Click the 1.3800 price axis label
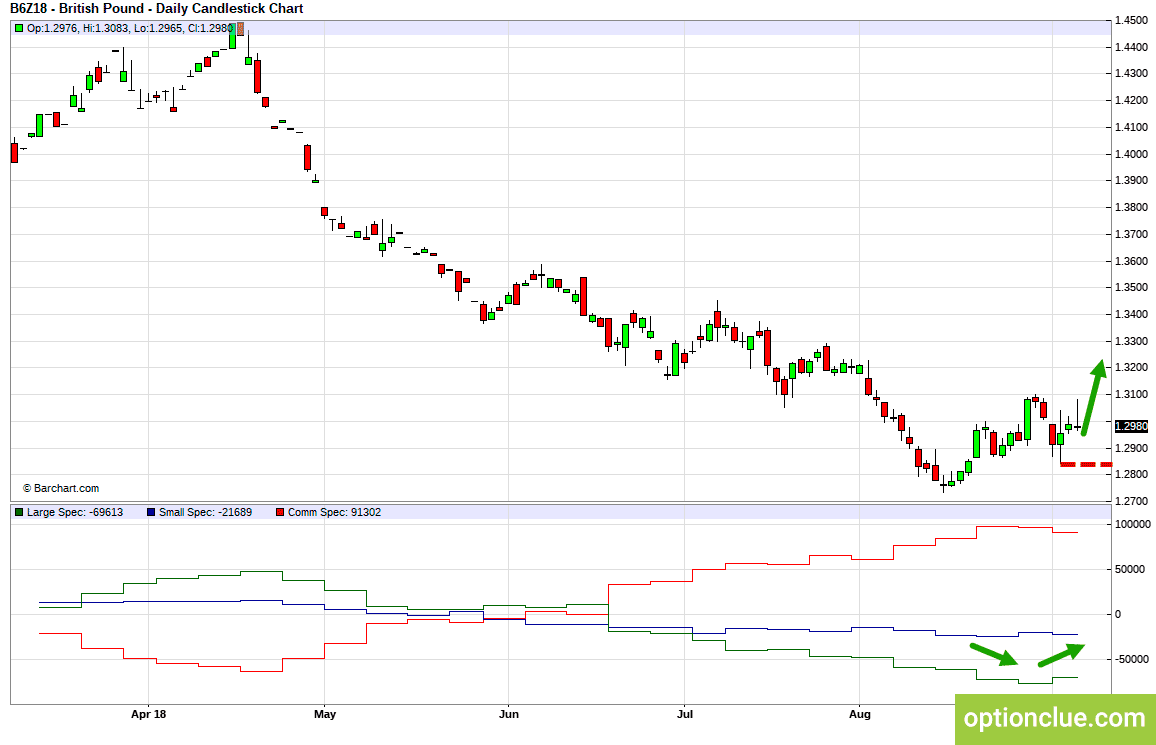 (1132, 207)
